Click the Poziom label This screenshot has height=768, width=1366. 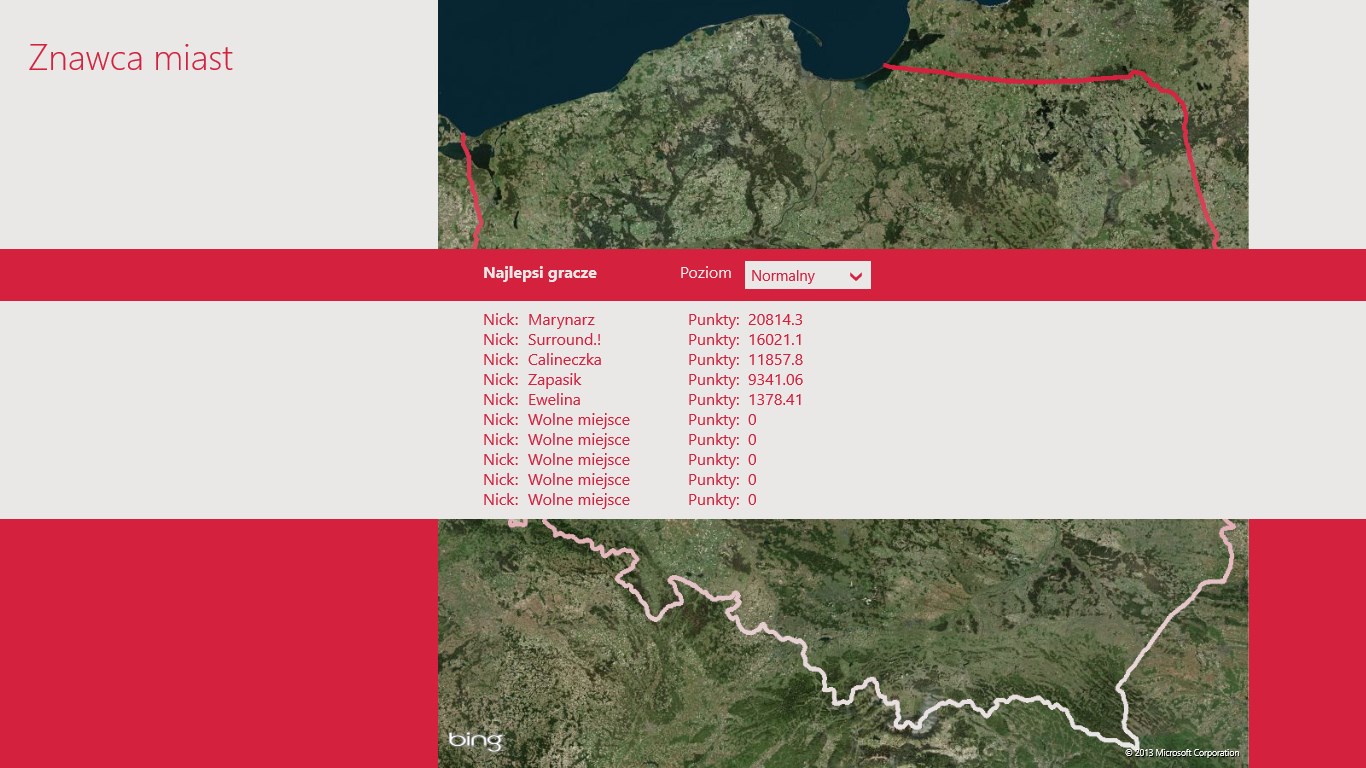(x=705, y=273)
